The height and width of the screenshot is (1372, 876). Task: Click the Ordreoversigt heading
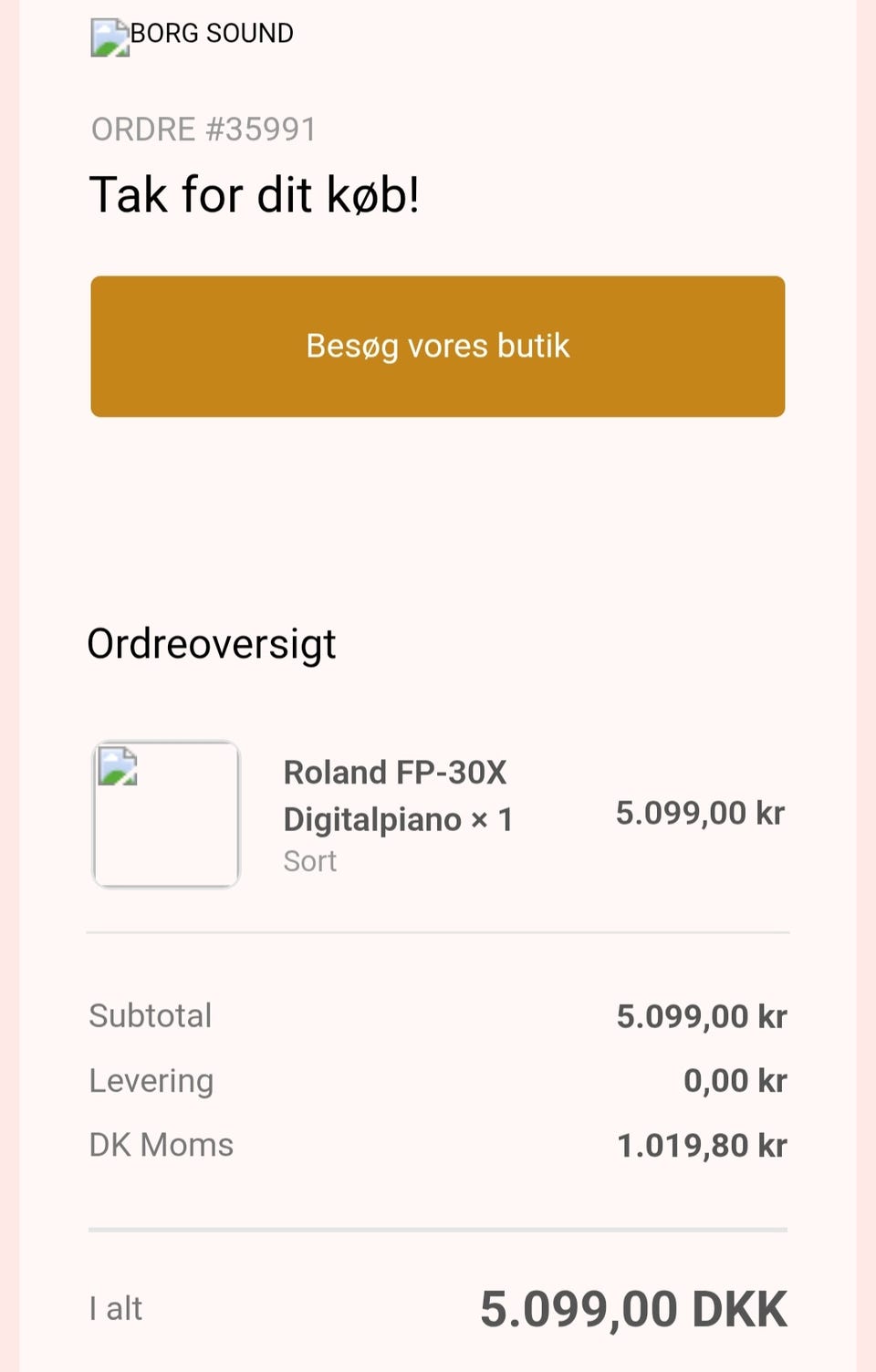212,644
